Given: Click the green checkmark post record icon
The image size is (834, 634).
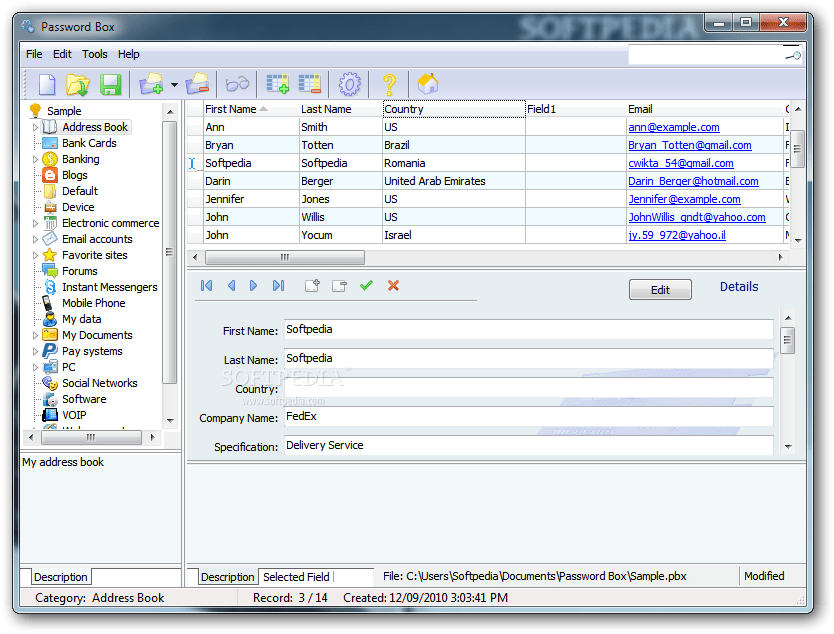Looking at the screenshot, I should [x=366, y=286].
